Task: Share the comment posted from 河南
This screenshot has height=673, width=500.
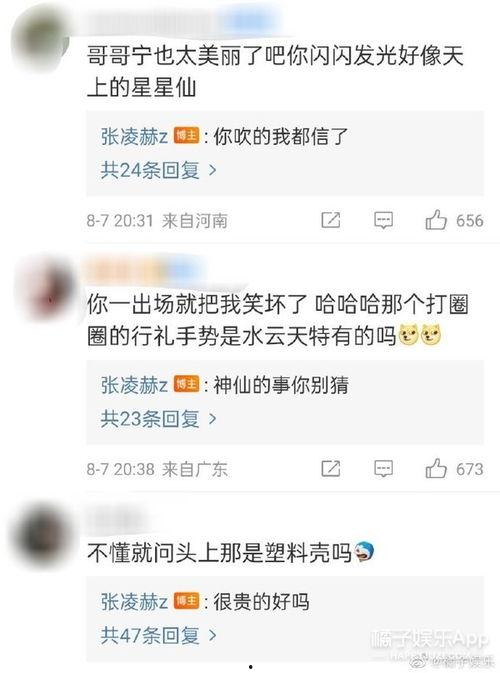Action: pyautogui.click(x=331, y=220)
